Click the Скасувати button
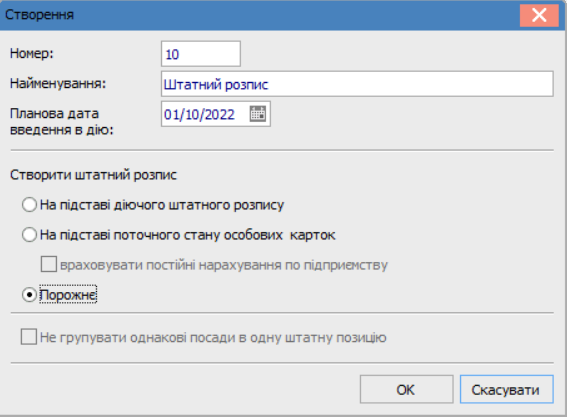The height and width of the screenshot is (417, 567). point(507,390)
